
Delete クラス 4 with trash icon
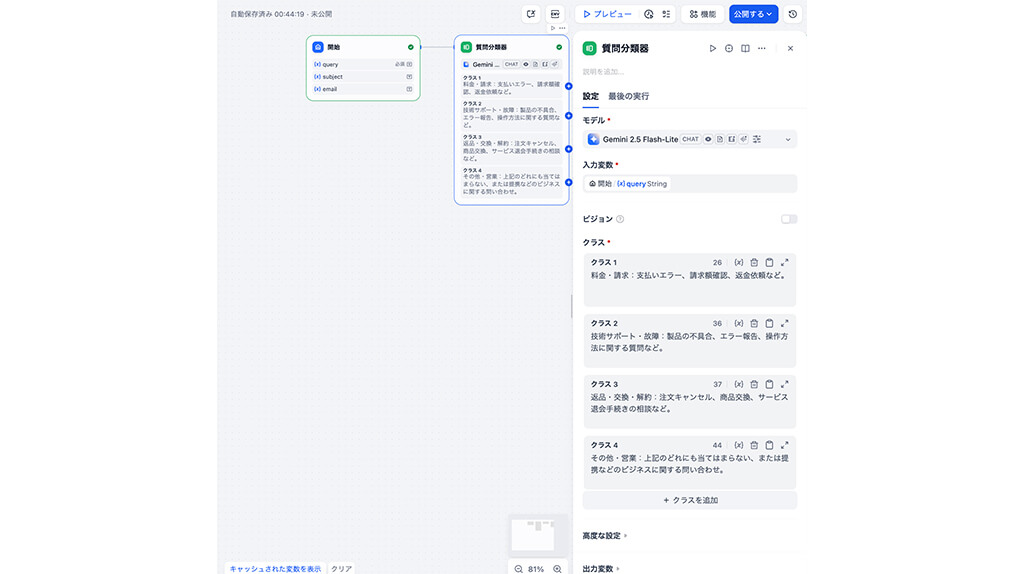pos(754,445)
